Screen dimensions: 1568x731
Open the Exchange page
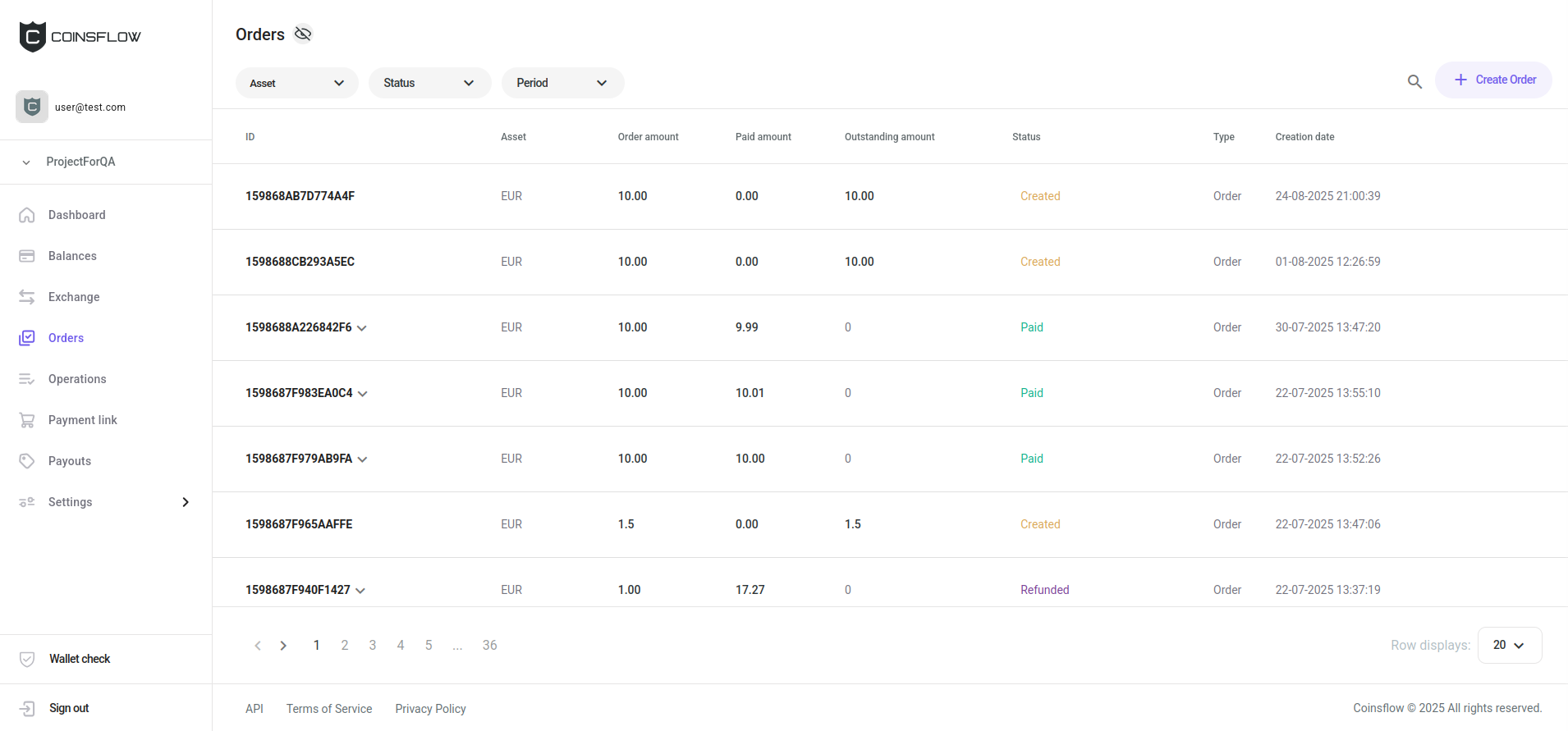click(74, 297)
